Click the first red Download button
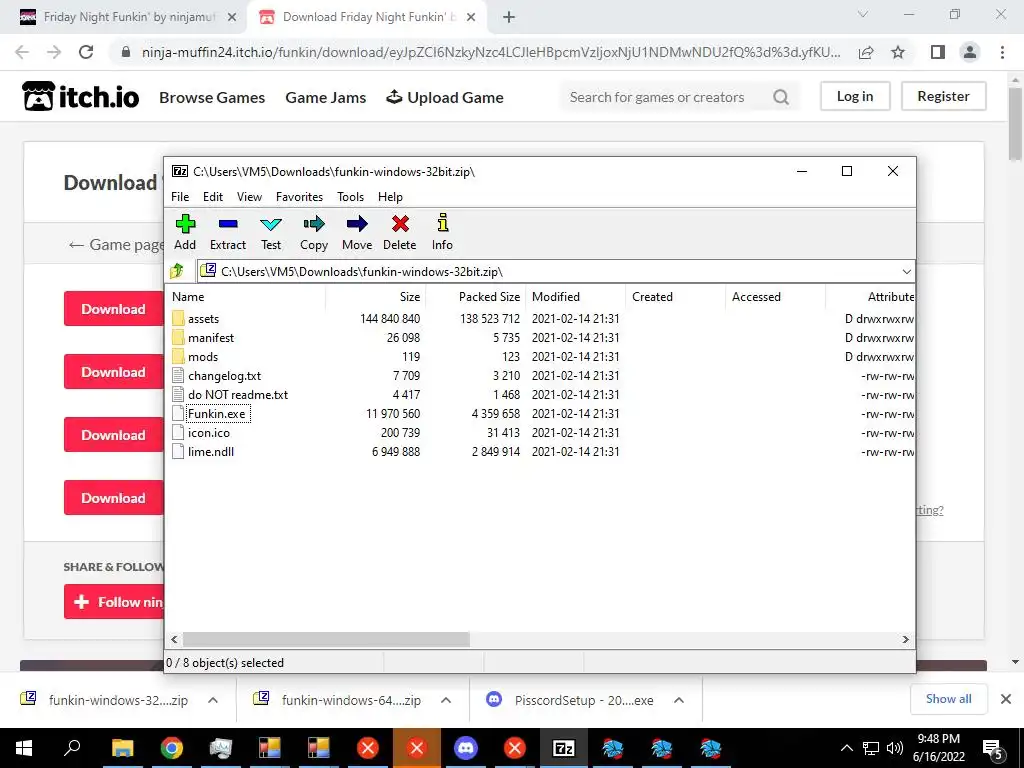Viewport: 1024px width, 768px height. point(114,309)
